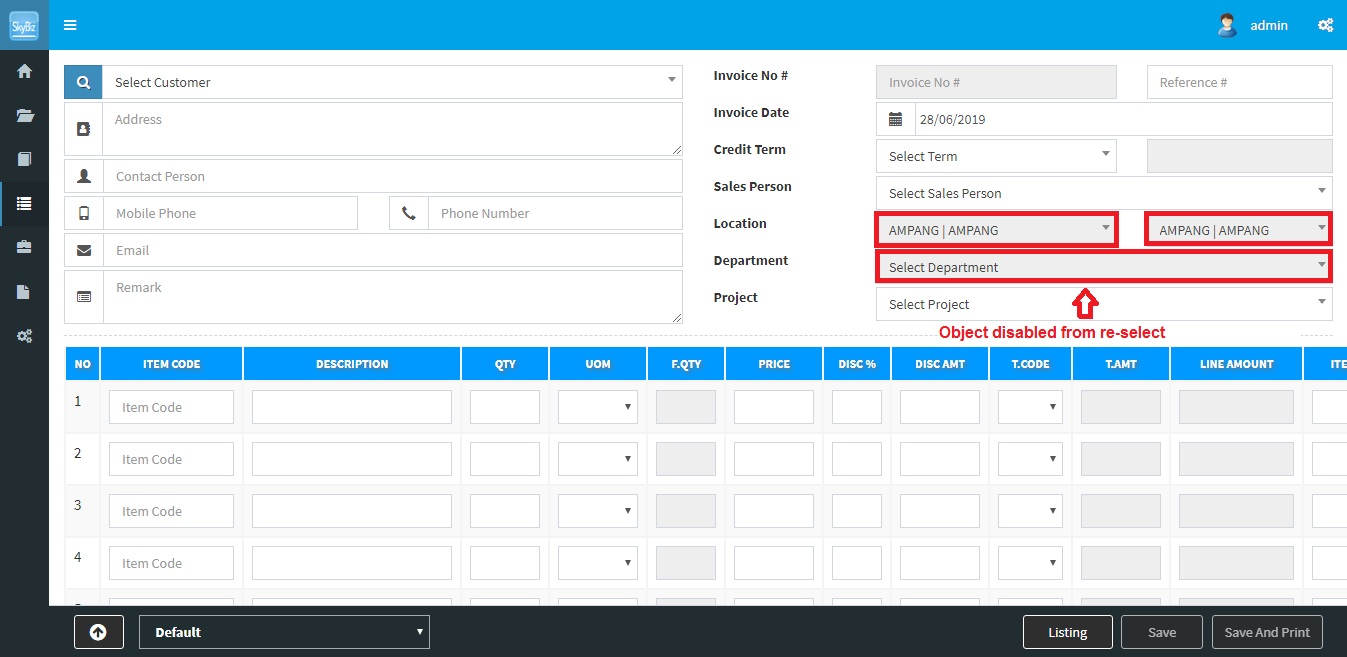
Task: Click the Save And Print button
Action: (x=1267, y=632)
